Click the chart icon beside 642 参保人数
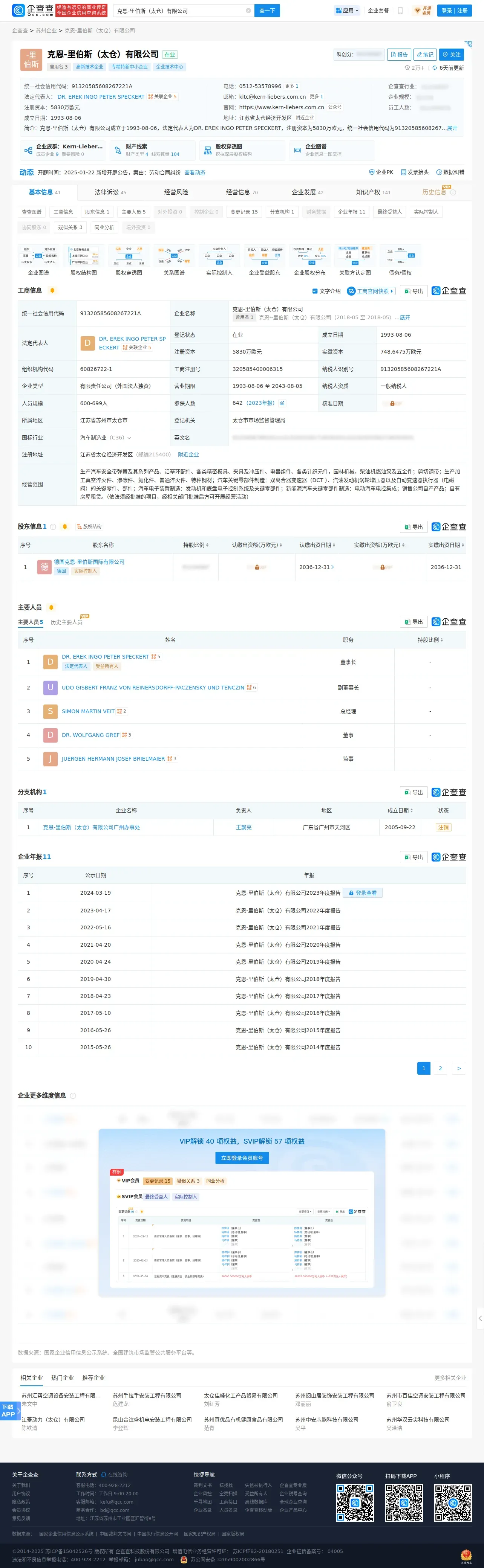This screenshot has height=1568, width=484. (x=282, y=403)
